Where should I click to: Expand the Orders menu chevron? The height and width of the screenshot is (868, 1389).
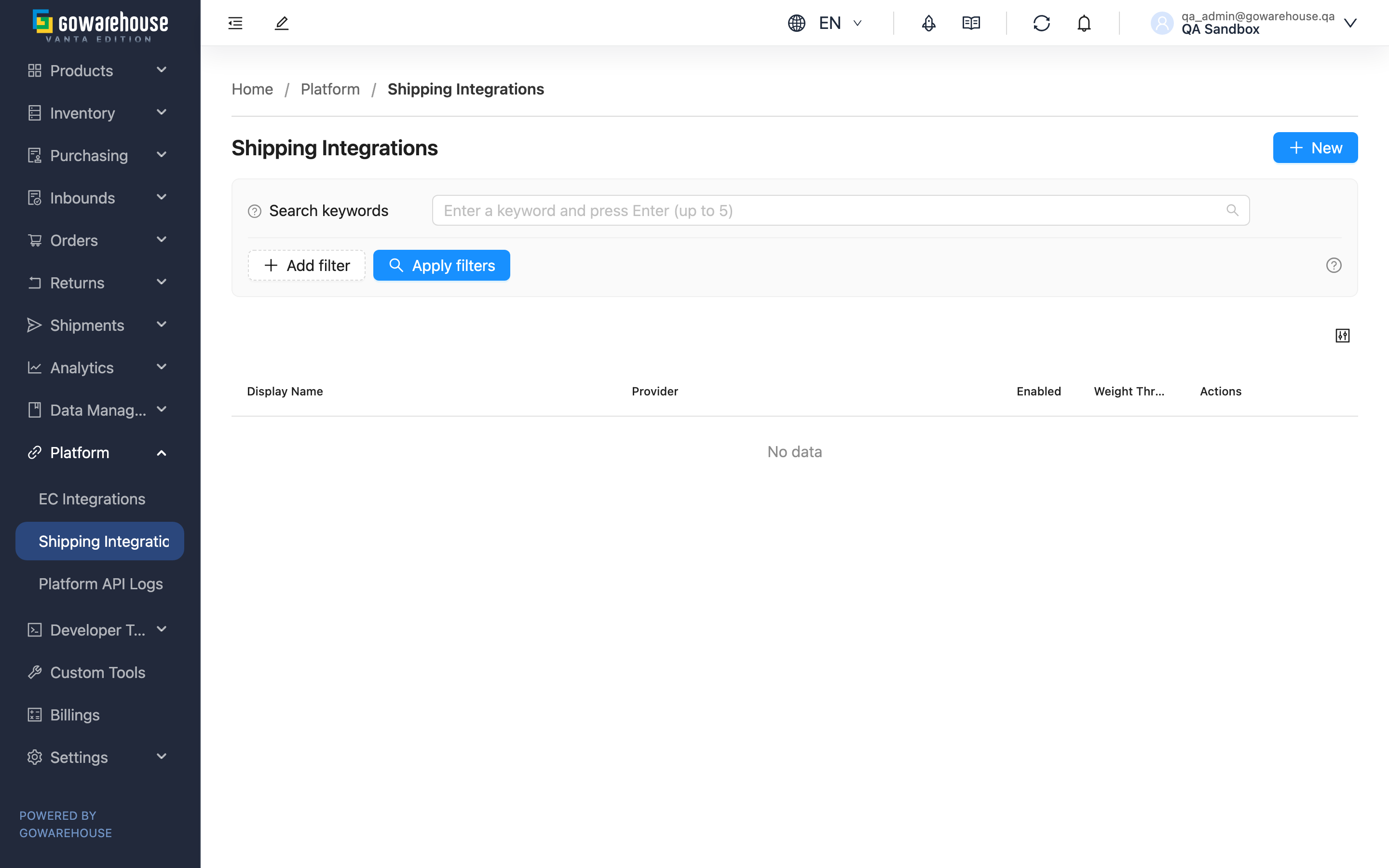click(161, 240)
